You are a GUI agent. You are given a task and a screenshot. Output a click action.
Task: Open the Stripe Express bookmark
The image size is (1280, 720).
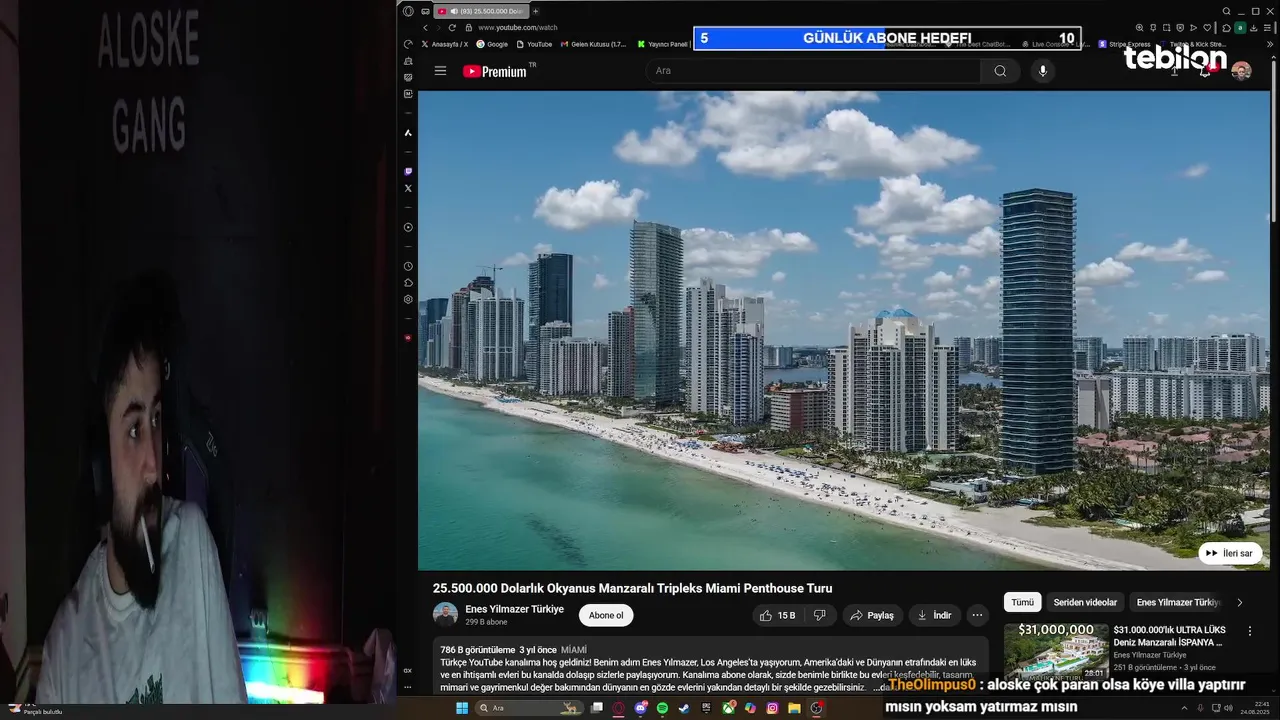click(x=1125, y=44)
